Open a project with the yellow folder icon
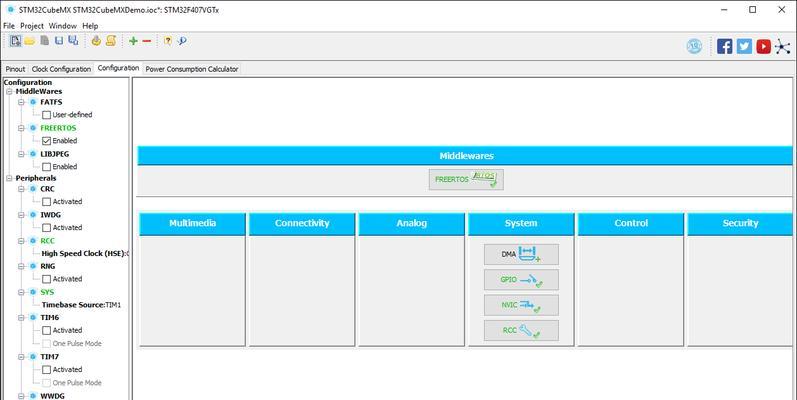 click(x=29, y=41)
